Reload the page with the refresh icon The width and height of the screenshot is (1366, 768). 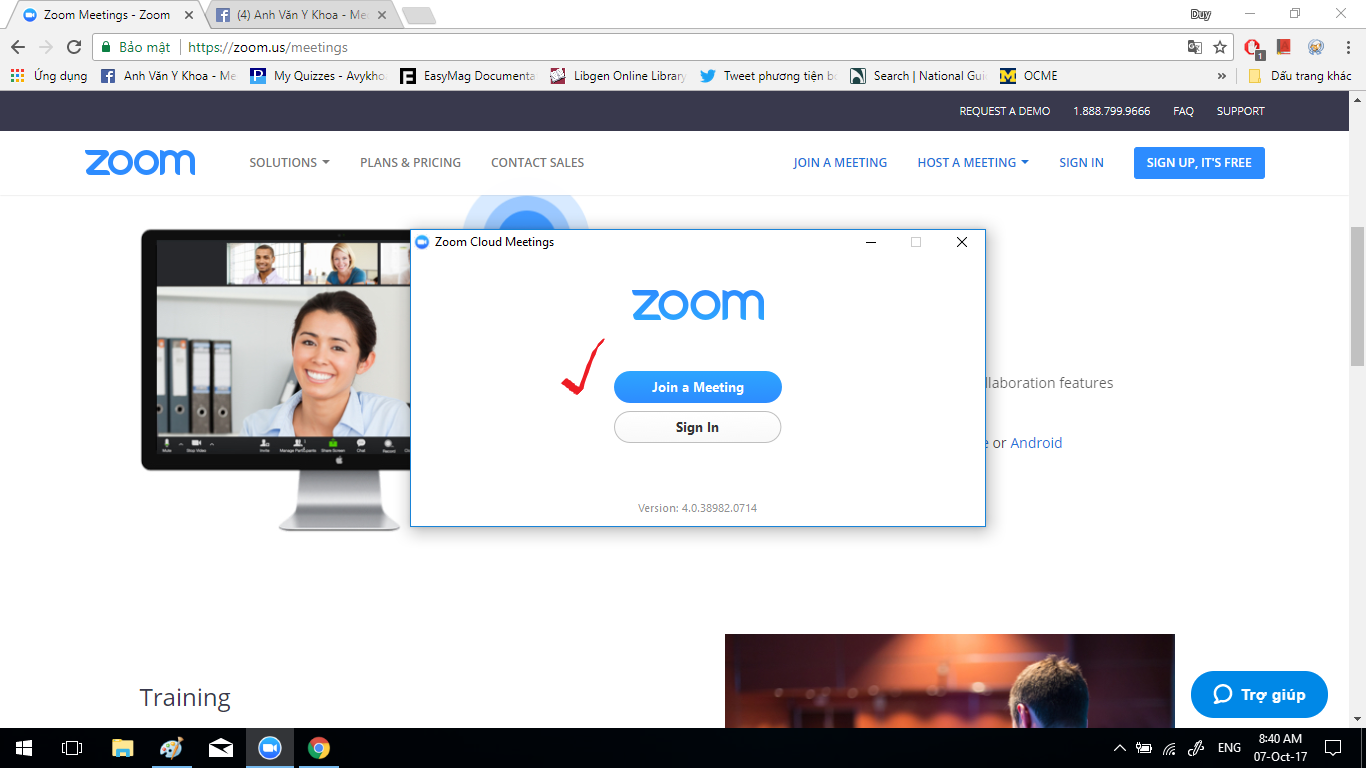click(73, 47)
